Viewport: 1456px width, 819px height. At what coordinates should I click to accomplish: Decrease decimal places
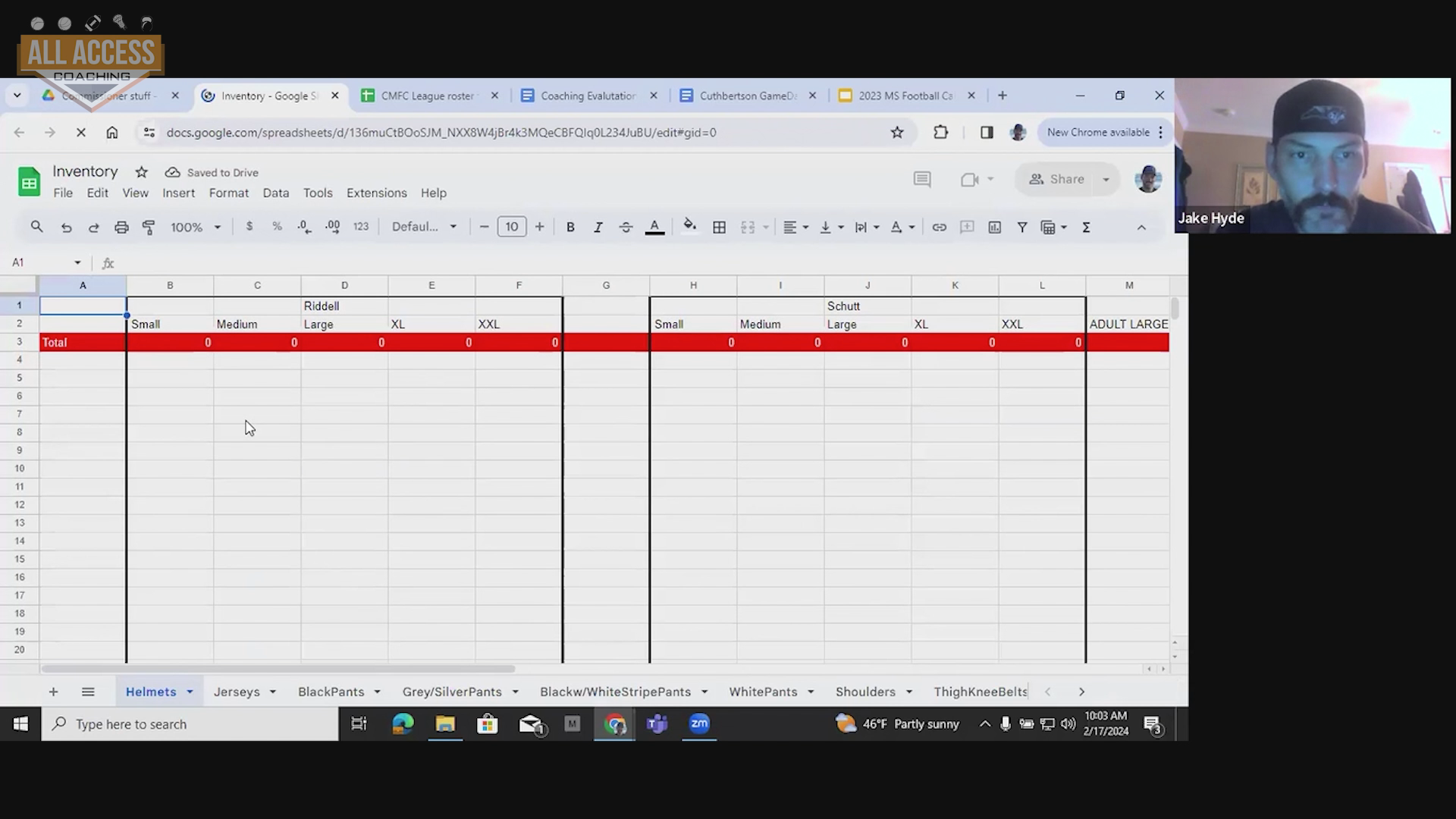point(304,227)
